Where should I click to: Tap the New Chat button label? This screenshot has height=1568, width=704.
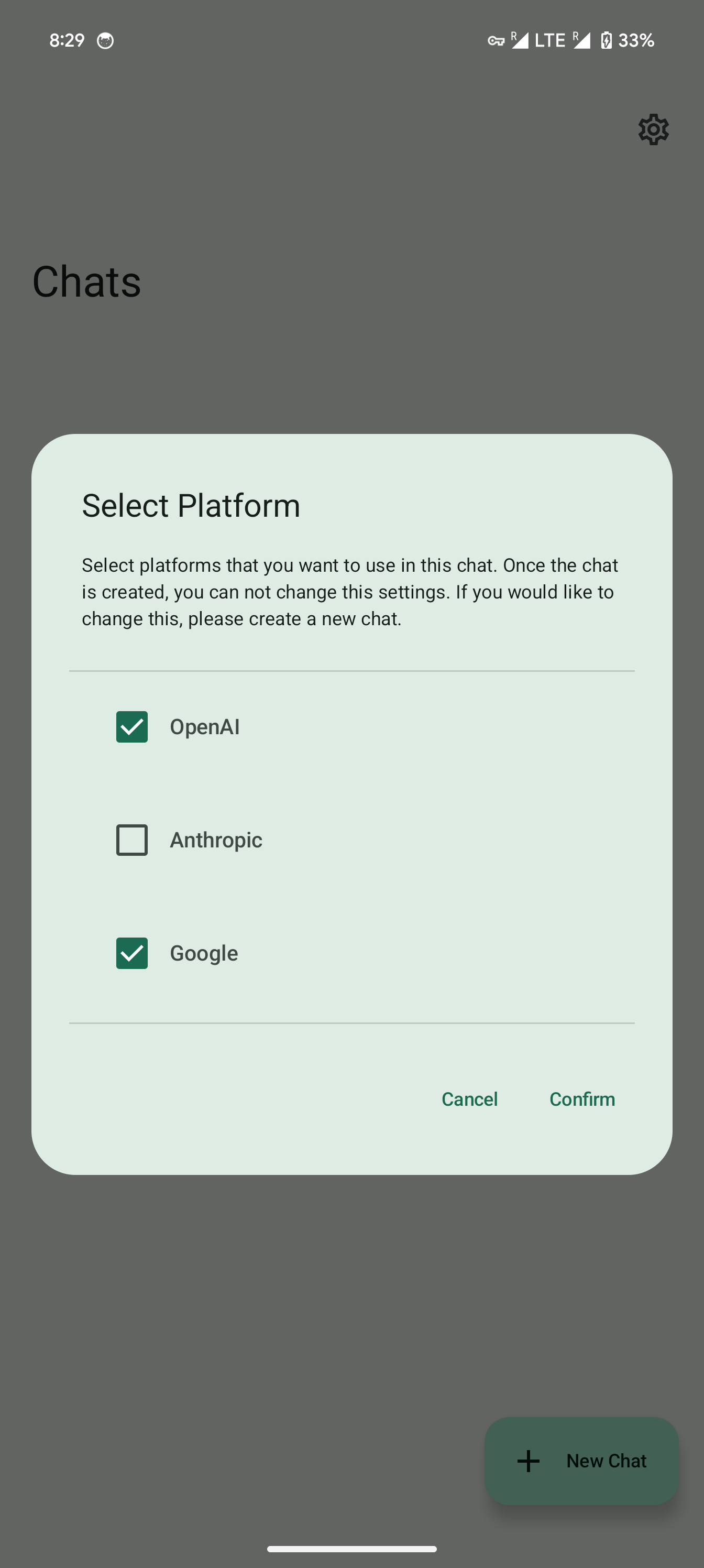click(606, 1460)
